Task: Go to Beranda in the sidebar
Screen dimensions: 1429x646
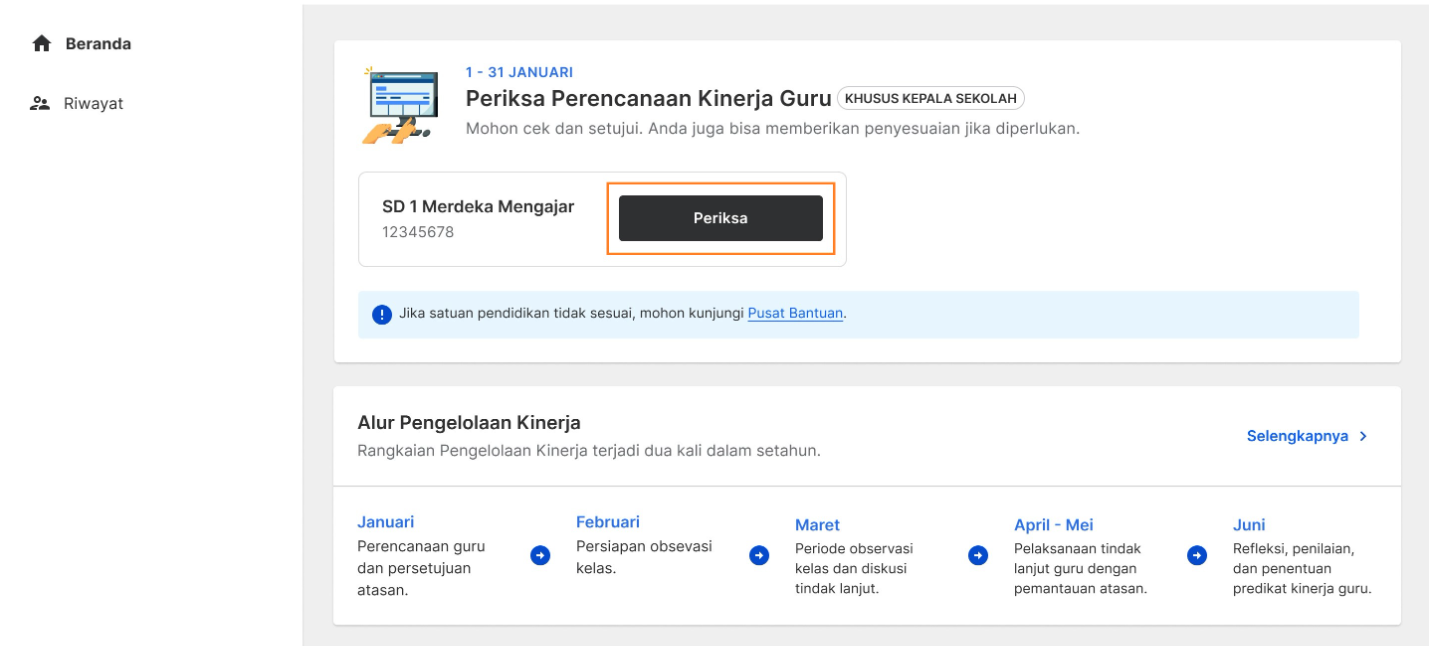Action: click(98, 44)
